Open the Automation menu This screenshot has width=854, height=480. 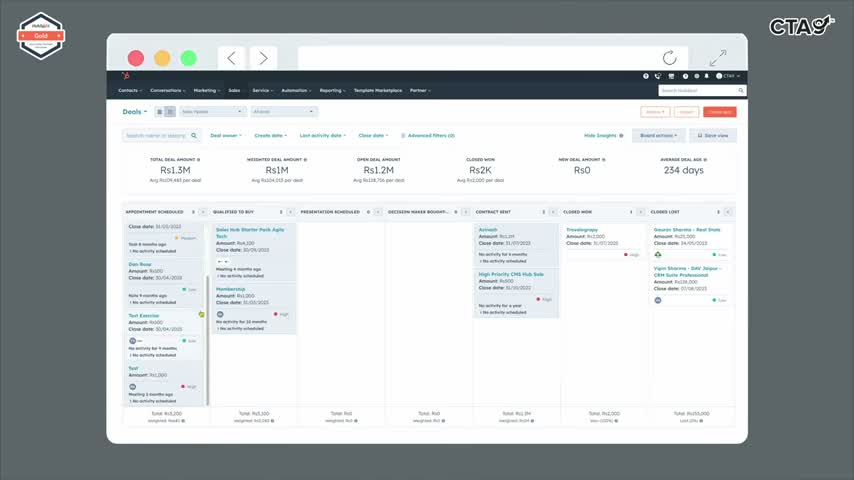click(x=296, y=90)
